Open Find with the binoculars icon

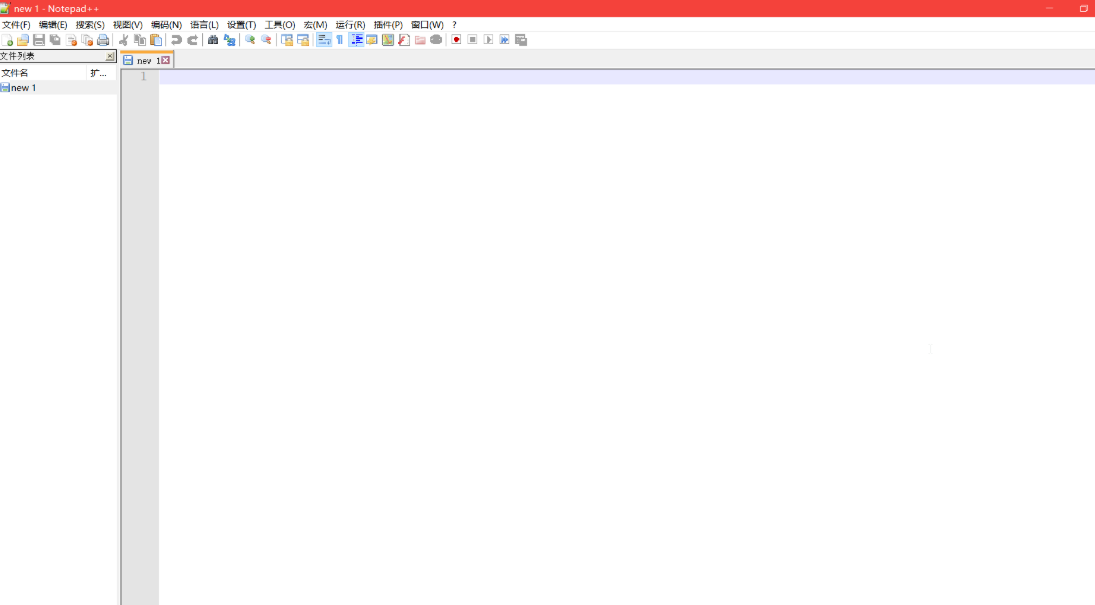tap(213, 40)
